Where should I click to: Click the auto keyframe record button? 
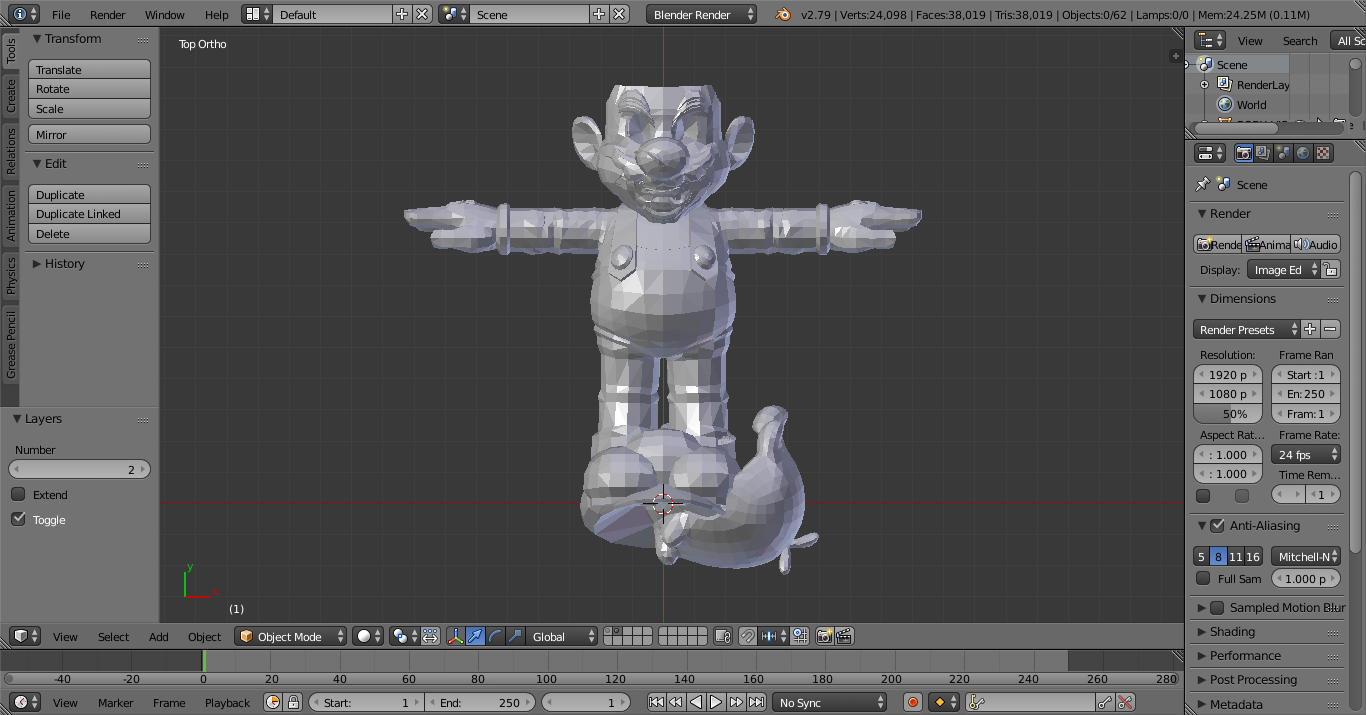tap(912, 703)
